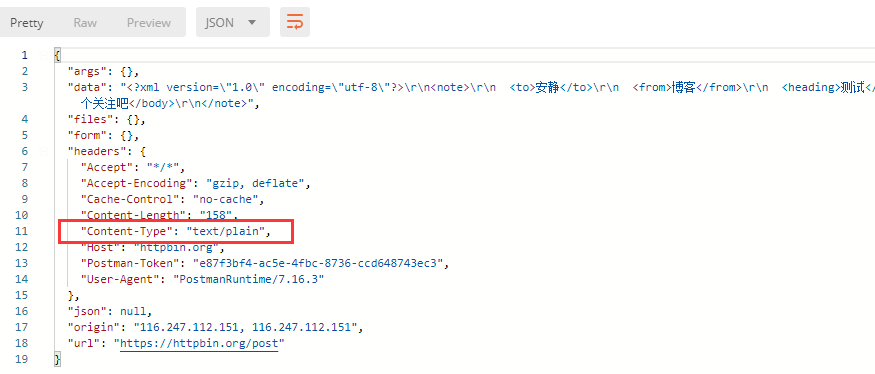Click the "Content-Type" key
875x374 pixels.
click(x=128, y=231)
